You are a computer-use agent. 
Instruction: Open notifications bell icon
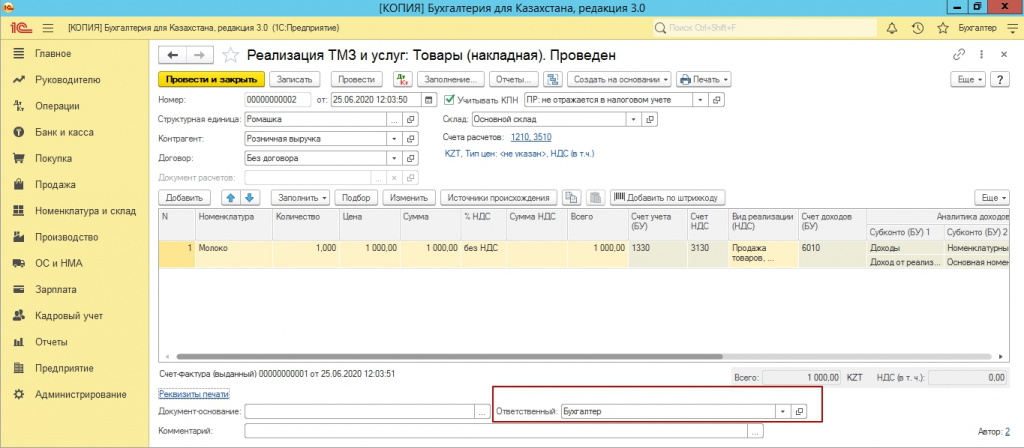point(892,28)
